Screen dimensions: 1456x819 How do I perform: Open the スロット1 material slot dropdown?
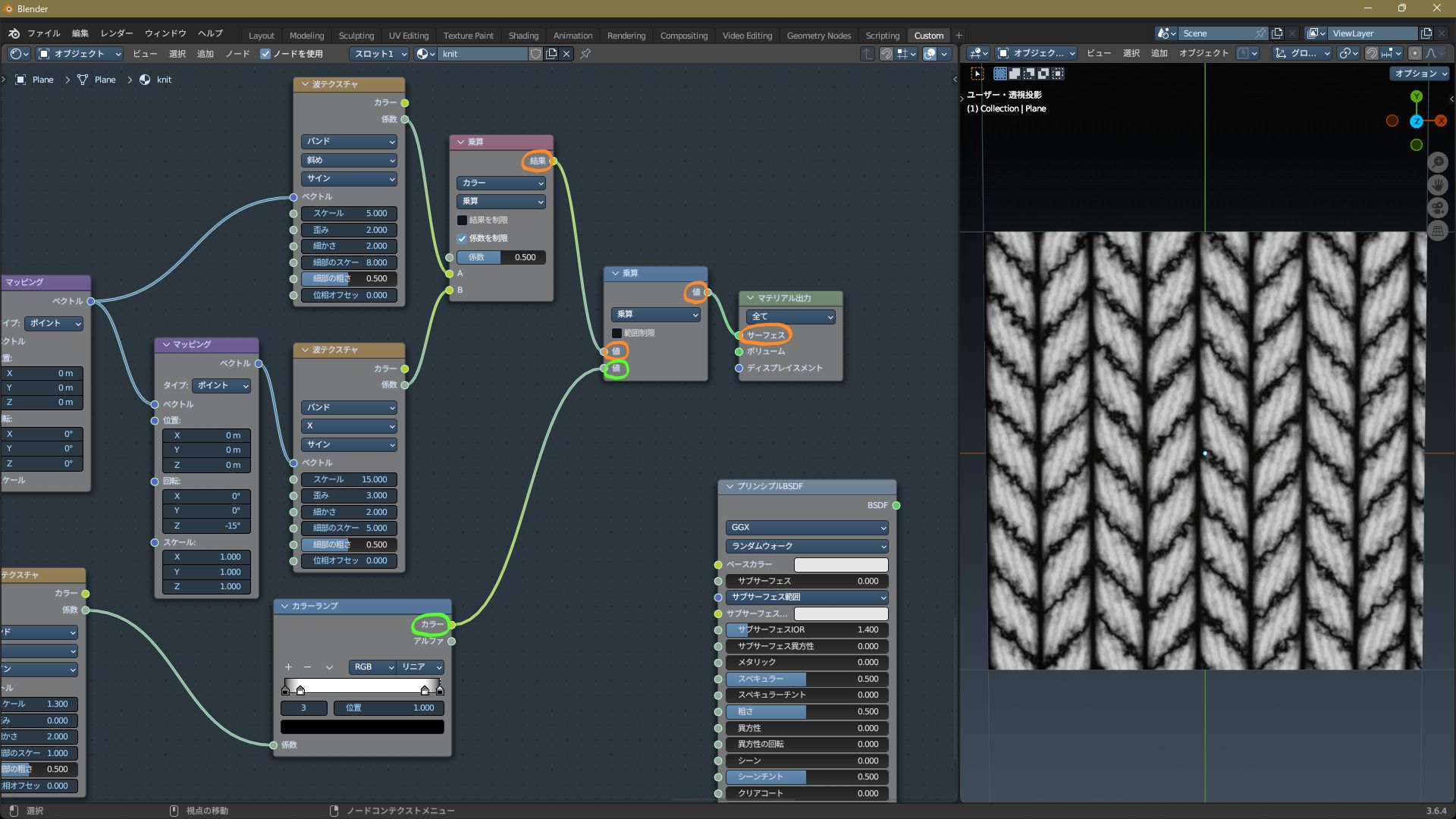(379, 54)
